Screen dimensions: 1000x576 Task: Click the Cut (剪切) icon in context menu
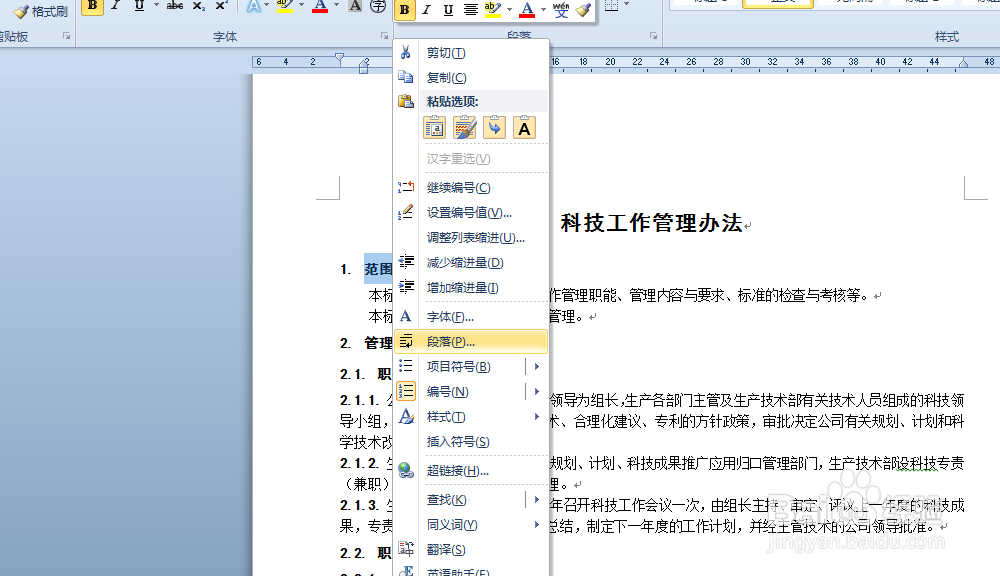pyautogui.click(x=407, y=52)
